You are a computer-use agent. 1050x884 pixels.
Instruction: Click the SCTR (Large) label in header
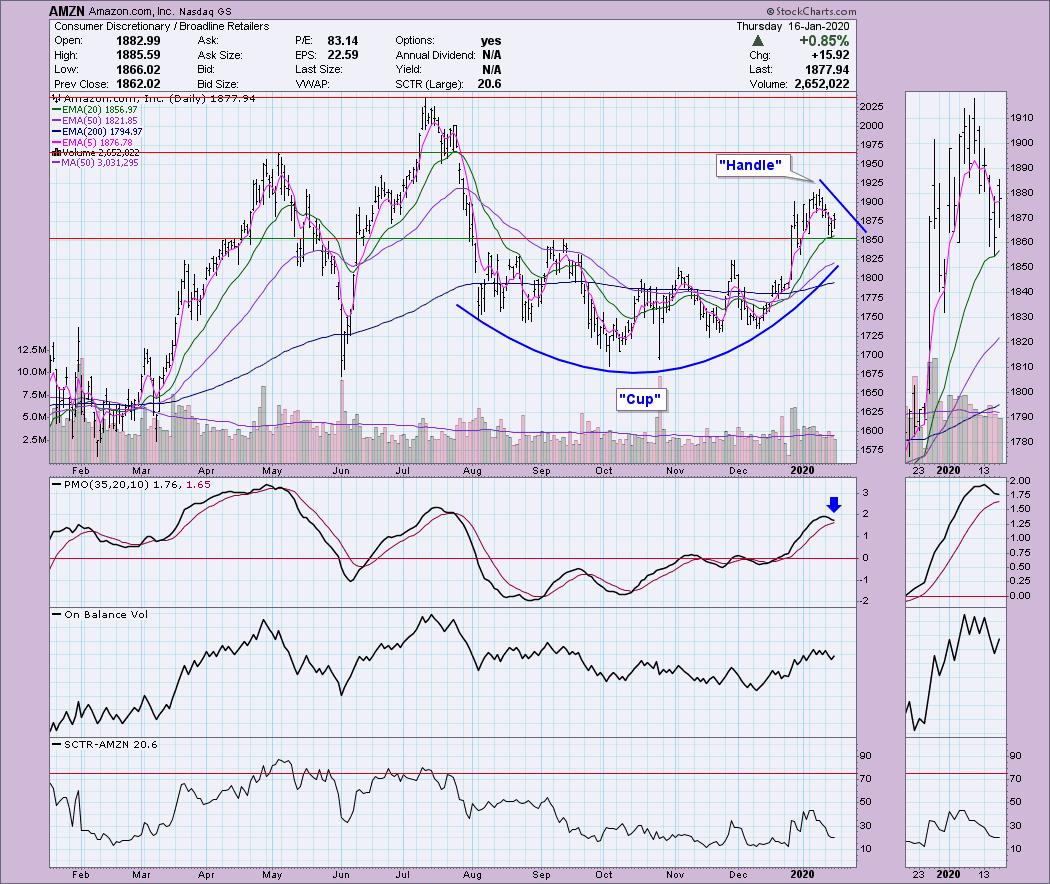[x=429, y=84]
